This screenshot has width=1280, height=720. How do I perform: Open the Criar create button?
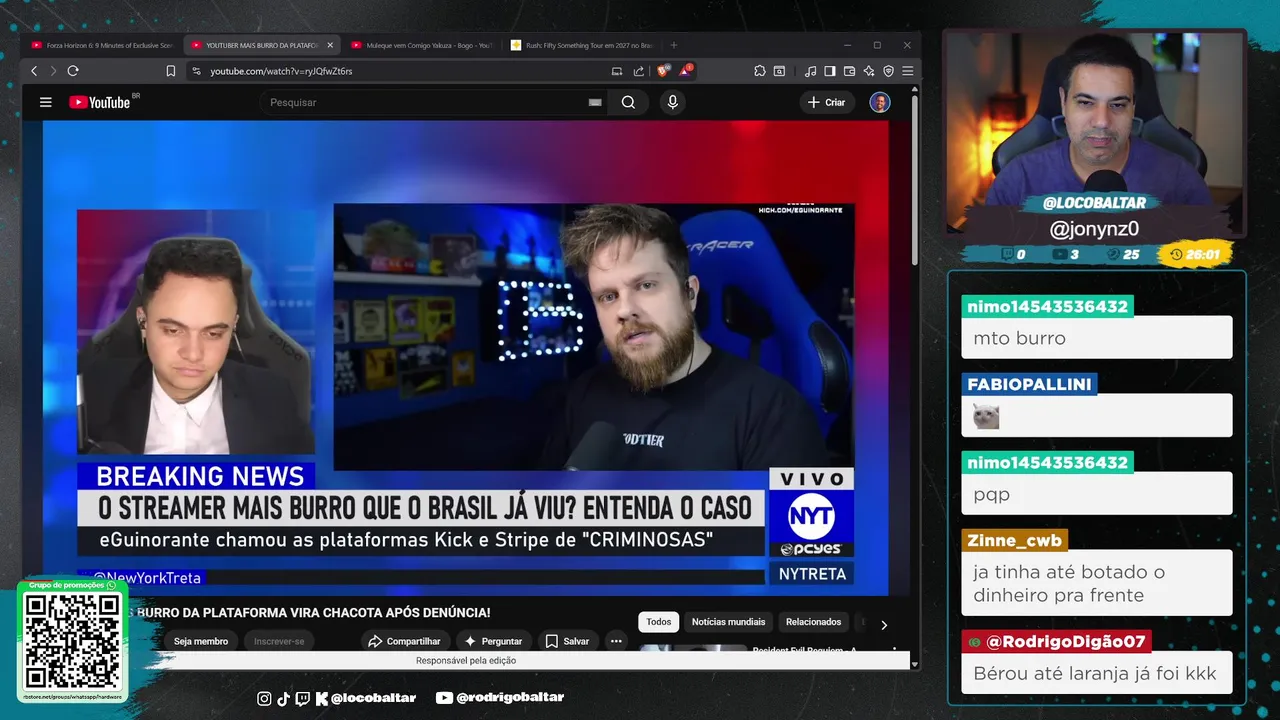(x=827, y=102)
